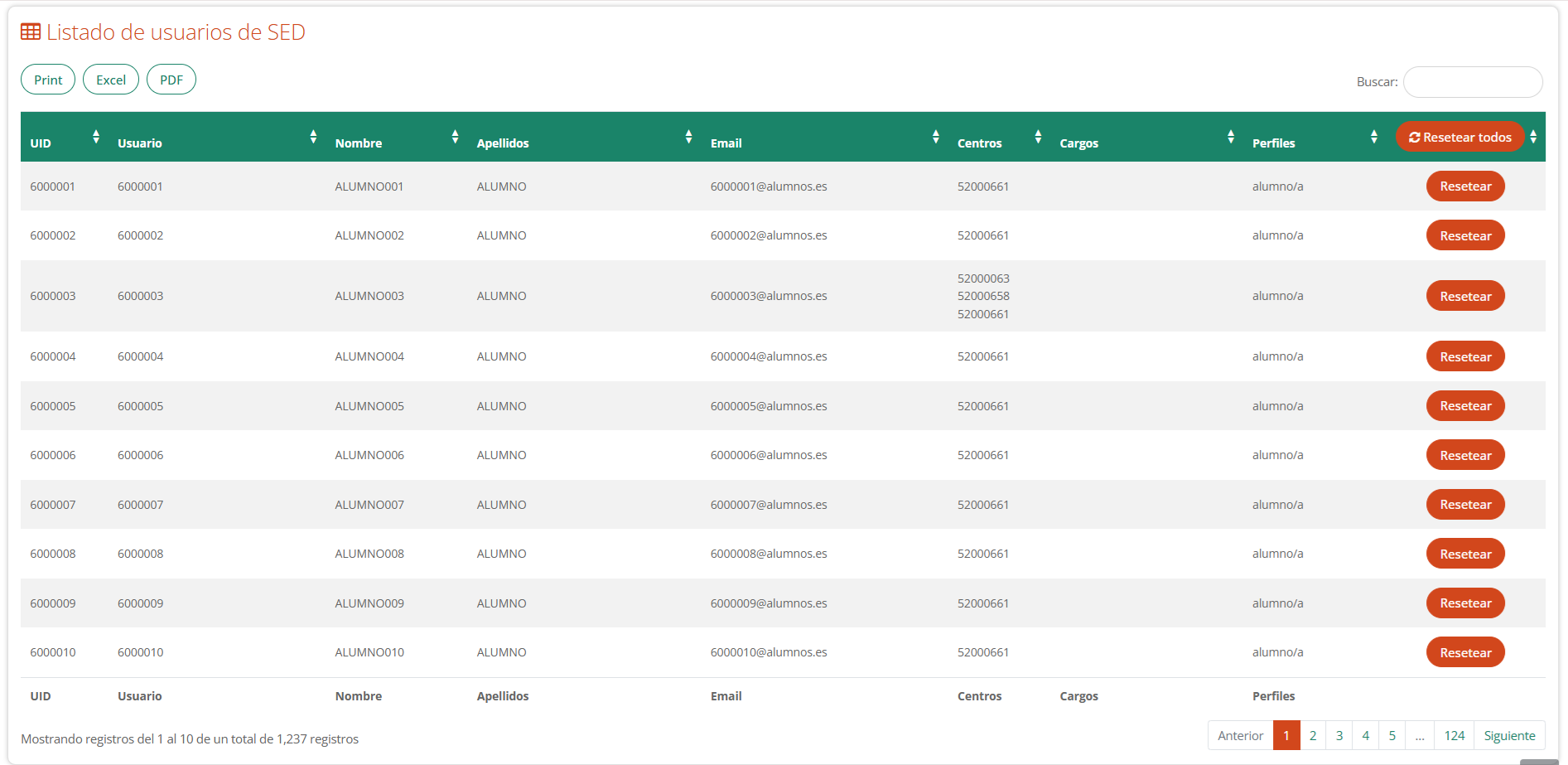Export the table as PDF

click(171, 80)
